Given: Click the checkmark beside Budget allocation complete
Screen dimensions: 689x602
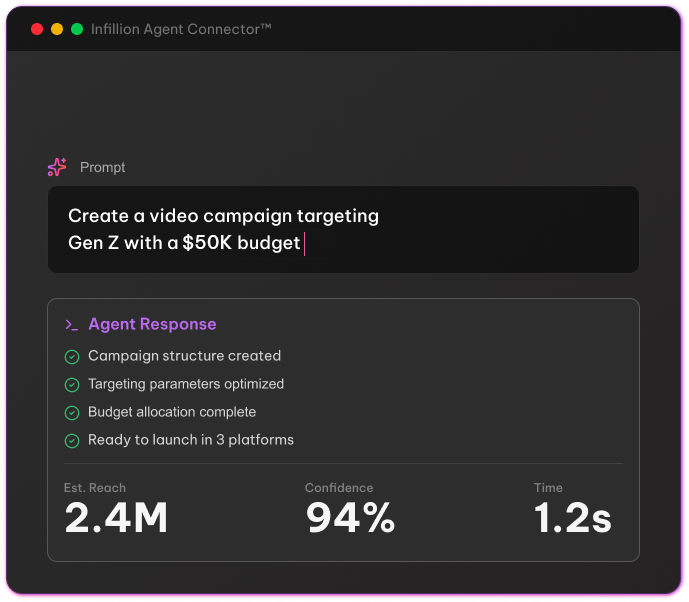Looking at the screenshot, I should pos(72,413).
